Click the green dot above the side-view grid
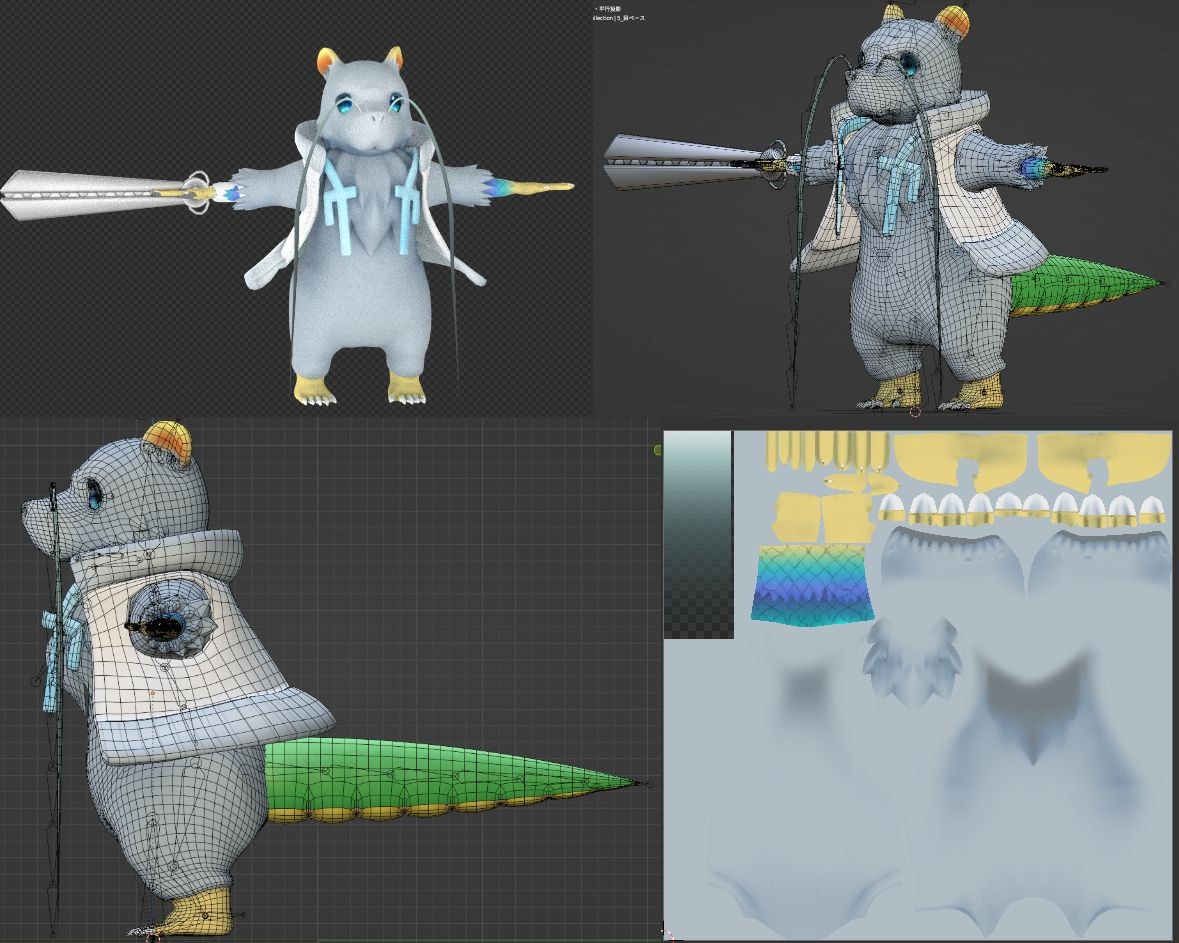 pyautogui.click(x=657, y=450)
